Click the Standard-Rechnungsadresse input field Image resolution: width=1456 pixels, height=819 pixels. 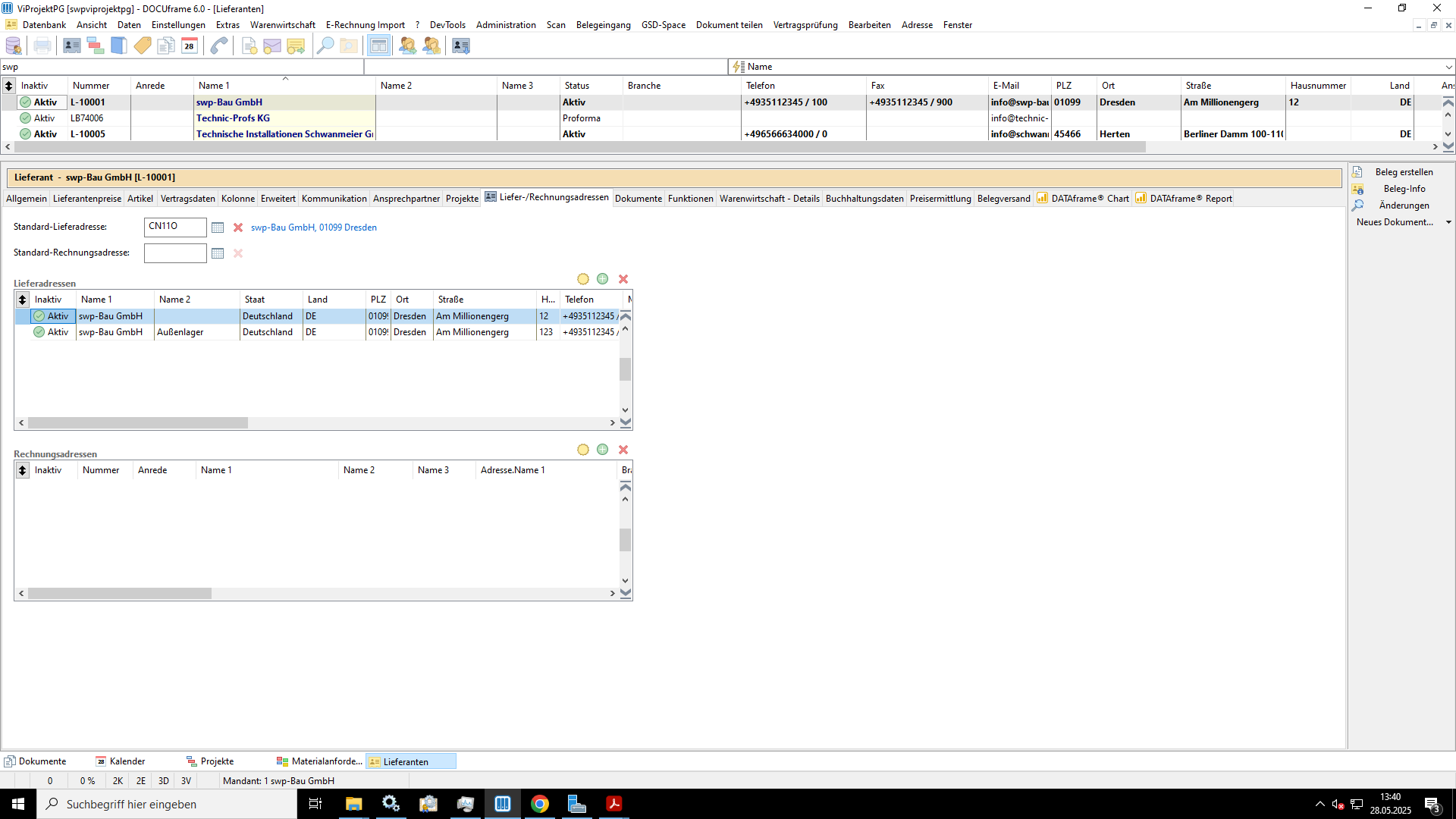pos(175,253)
